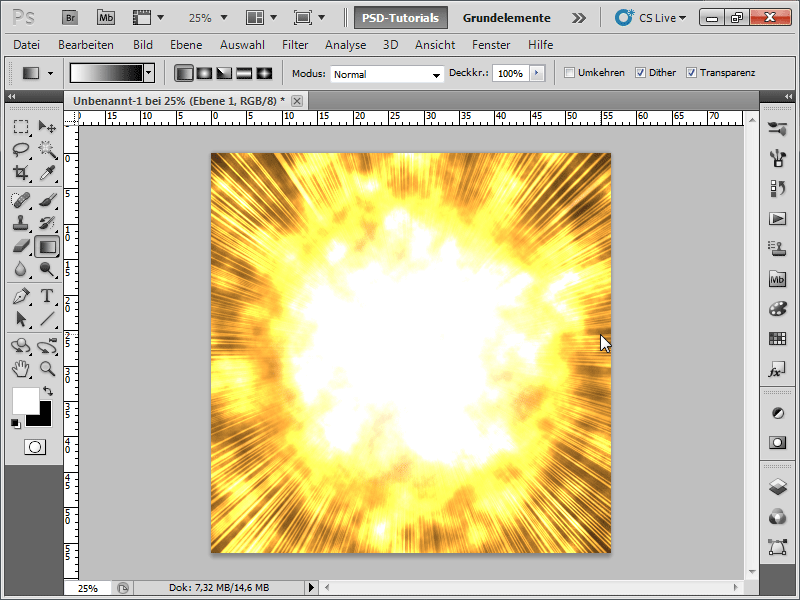Open the Datei menu
The image size is (800, 600).
coord(27,45)
